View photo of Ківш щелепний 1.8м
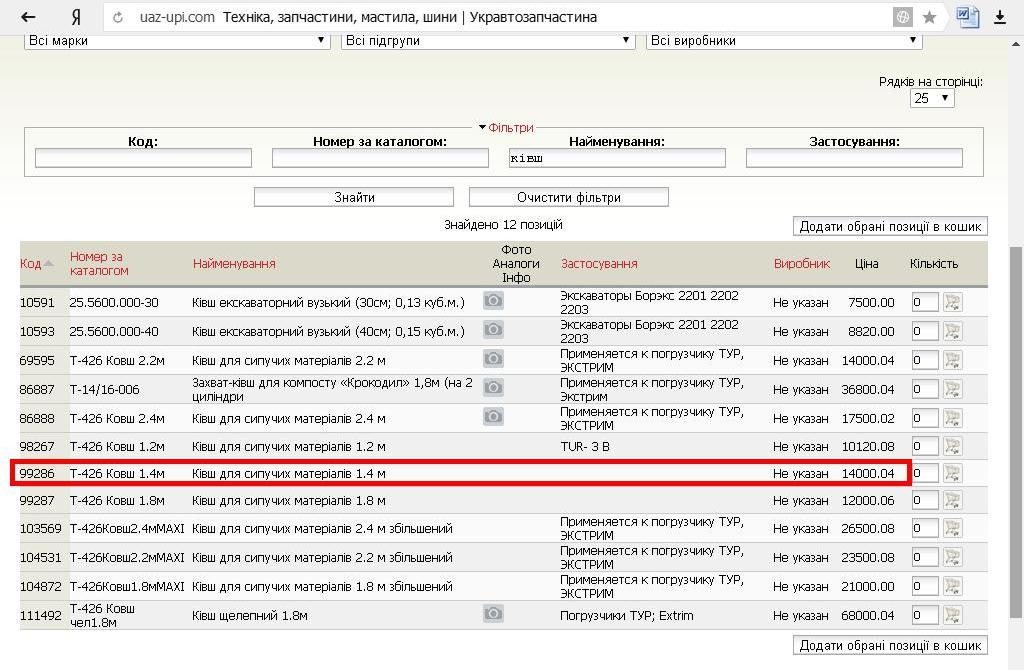The image size is (1024, 670). pyautogui.click(x=493, y=614)
